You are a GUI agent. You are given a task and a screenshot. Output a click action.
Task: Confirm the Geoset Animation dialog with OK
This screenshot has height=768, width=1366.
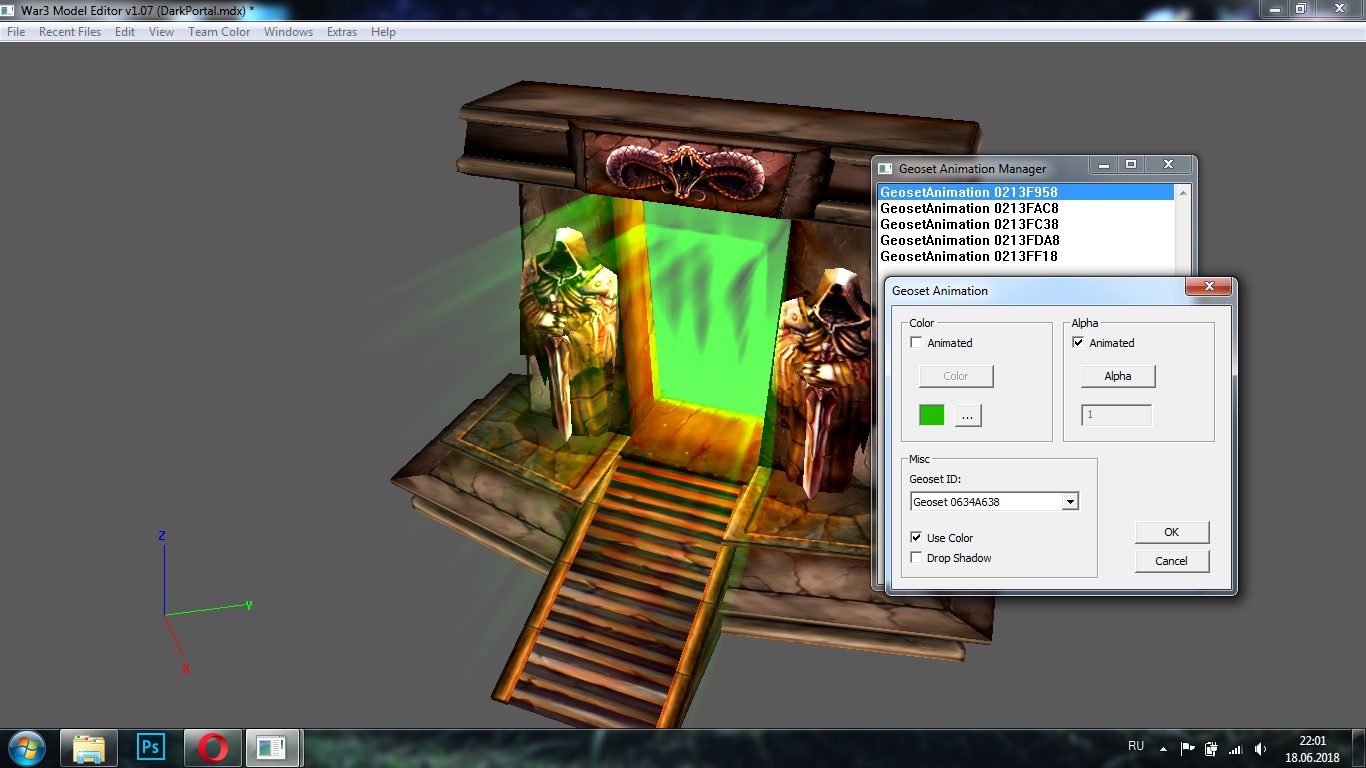[1172, 532]
